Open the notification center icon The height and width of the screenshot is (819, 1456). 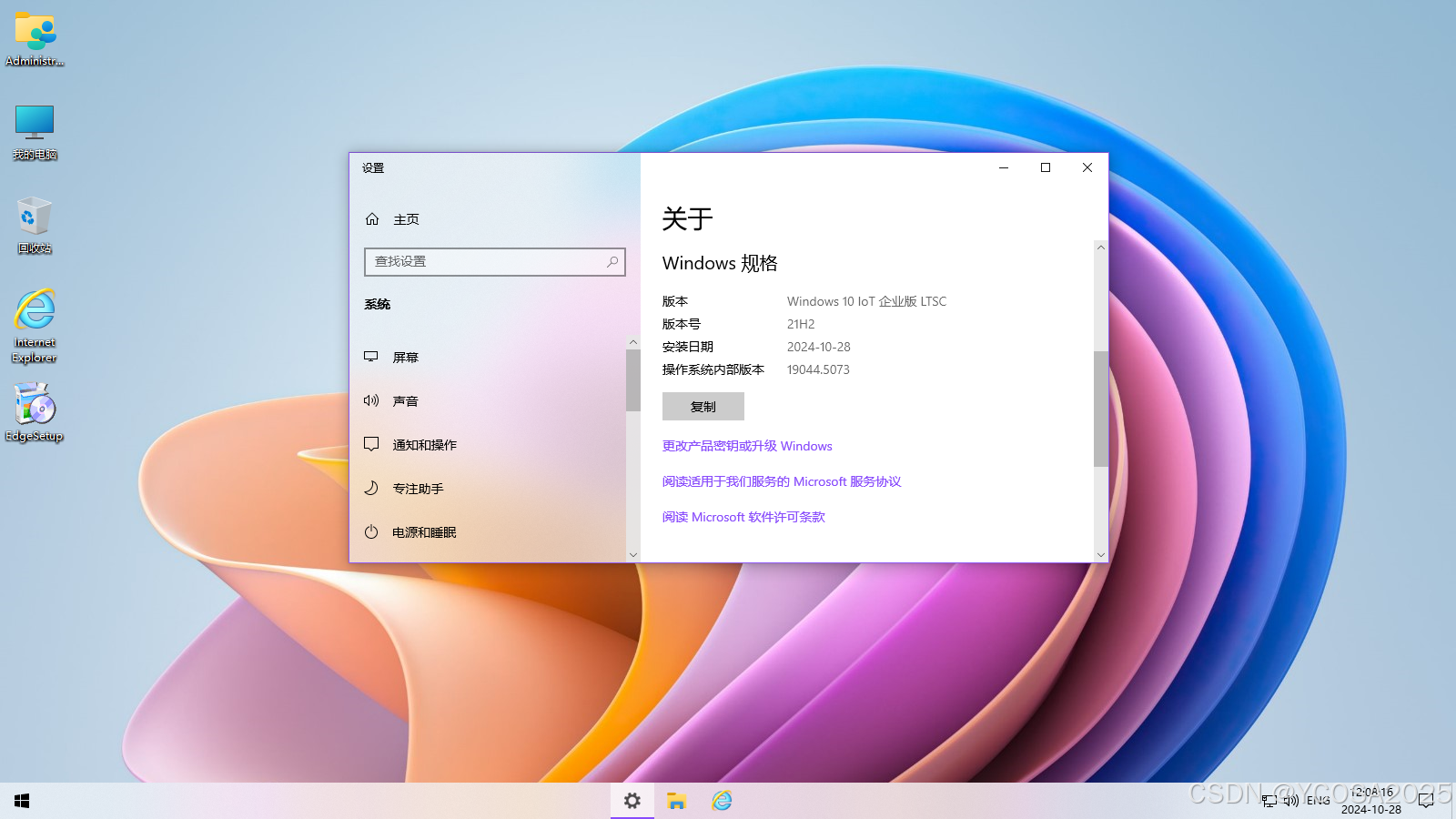point(1426,801)
